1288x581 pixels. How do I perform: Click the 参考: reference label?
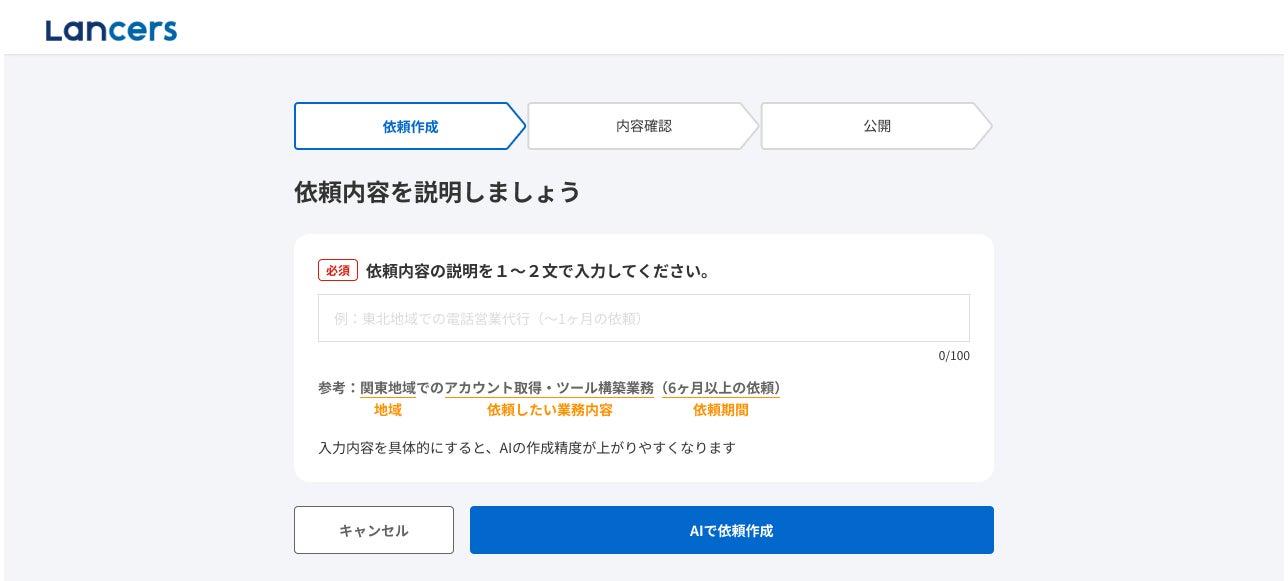click(x=338, y=388)
